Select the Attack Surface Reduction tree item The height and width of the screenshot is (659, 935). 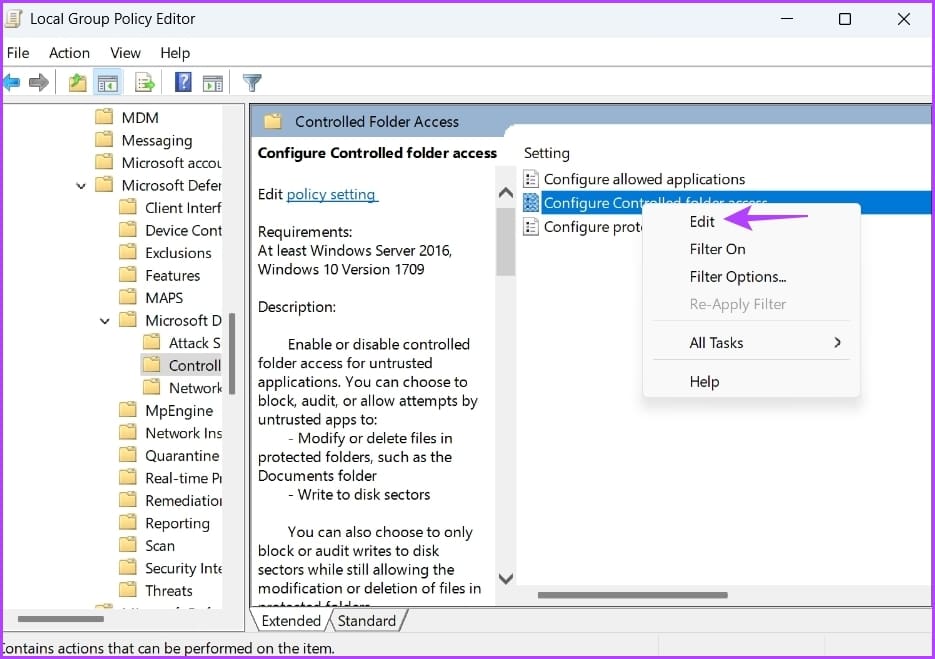click(194, 343)
